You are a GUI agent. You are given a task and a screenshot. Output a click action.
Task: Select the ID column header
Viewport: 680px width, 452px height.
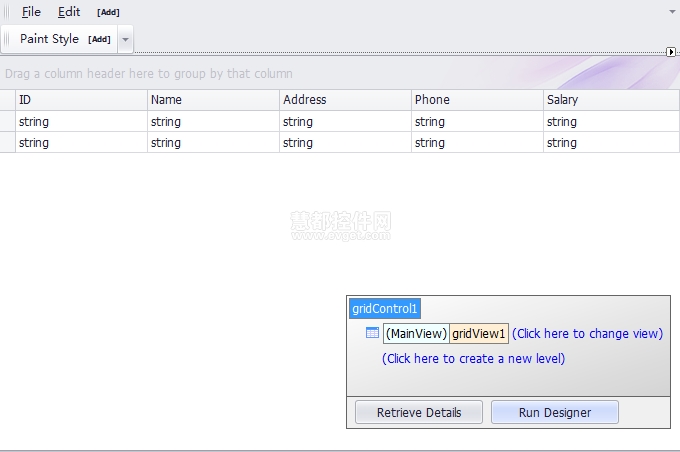(x=82, y=100)
